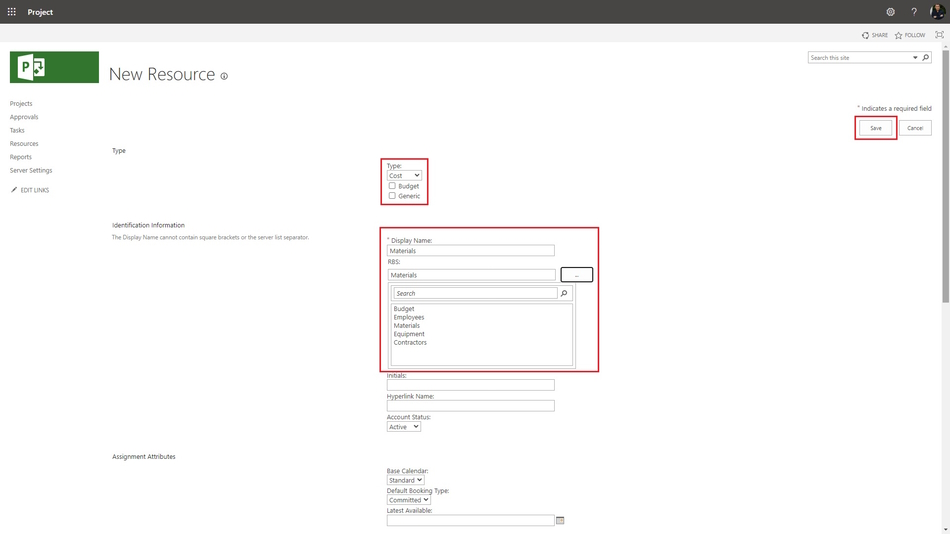The height and width of the screenshot is (534, 950).
Task: Click the Project Web App logo
Action: pos(54,67)
